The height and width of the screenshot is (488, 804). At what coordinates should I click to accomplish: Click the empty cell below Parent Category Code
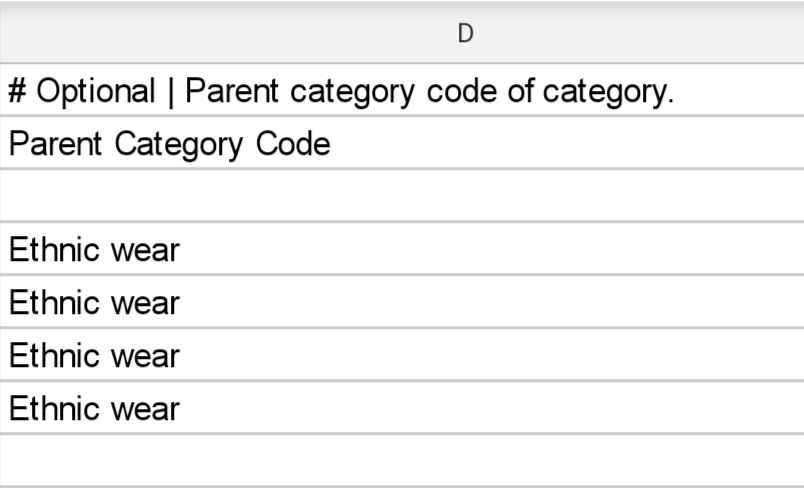402,196
